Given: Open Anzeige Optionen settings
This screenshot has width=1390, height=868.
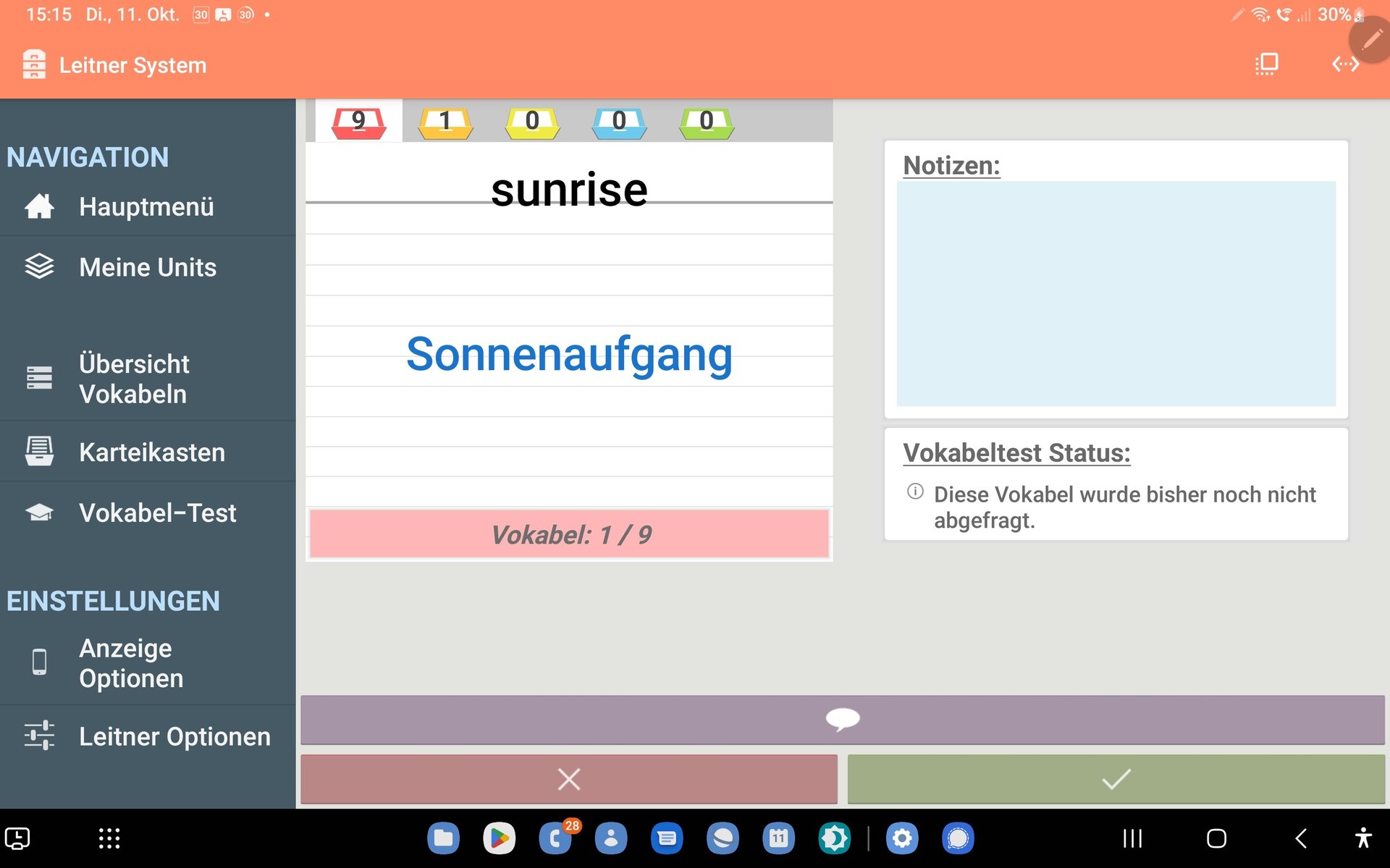Looking at the screenshot, I should click(x=130, y=663).
